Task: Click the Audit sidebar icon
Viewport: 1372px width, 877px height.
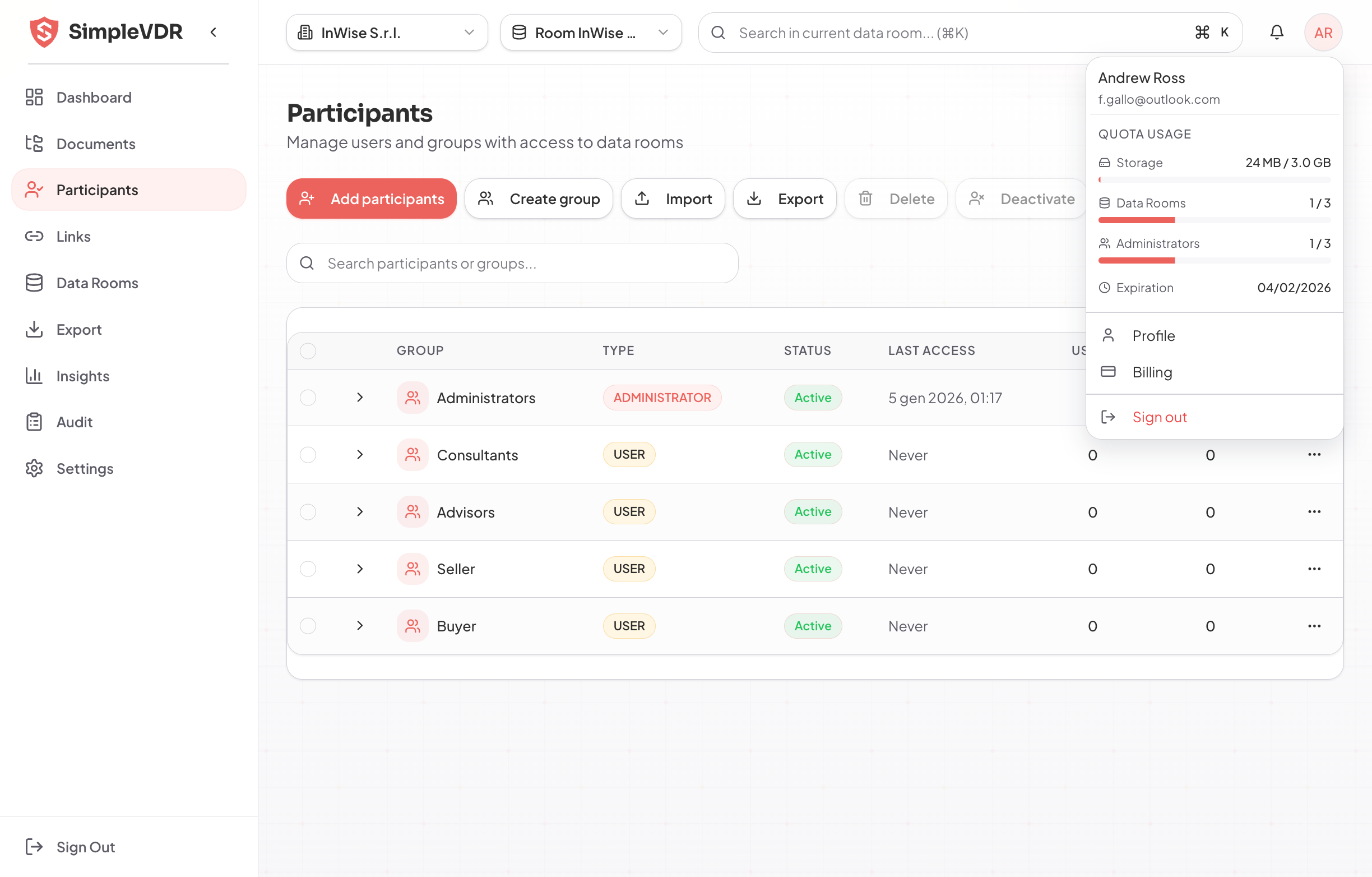Action: point(34,423)
